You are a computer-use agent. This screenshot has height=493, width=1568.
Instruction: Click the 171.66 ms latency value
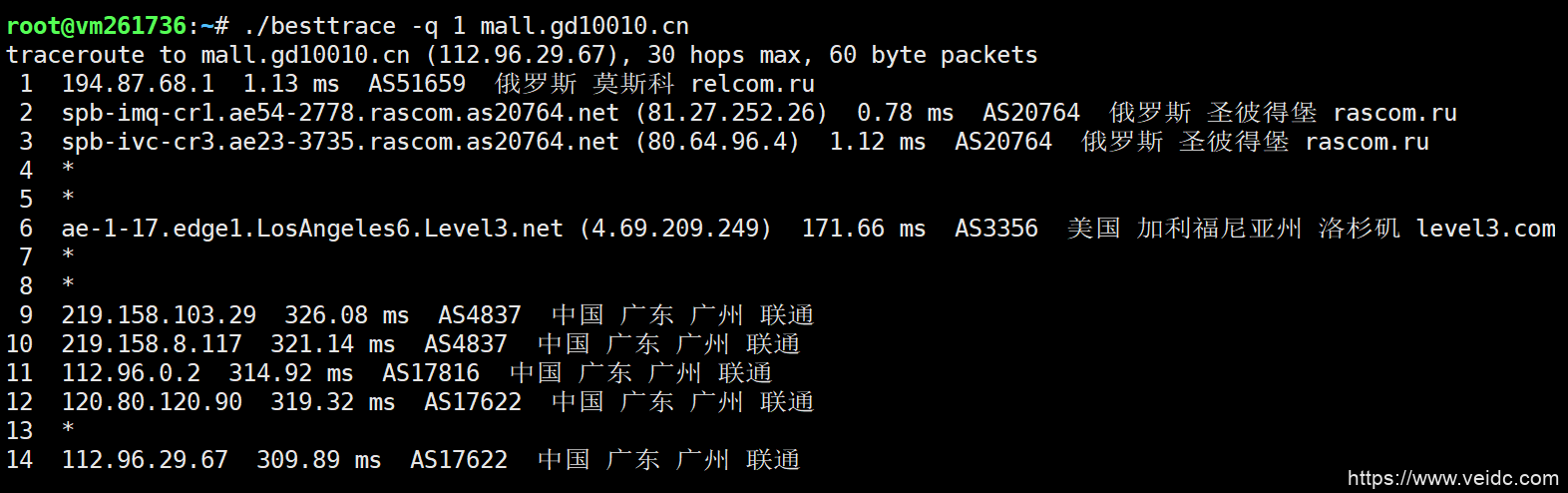pos(863,229)
